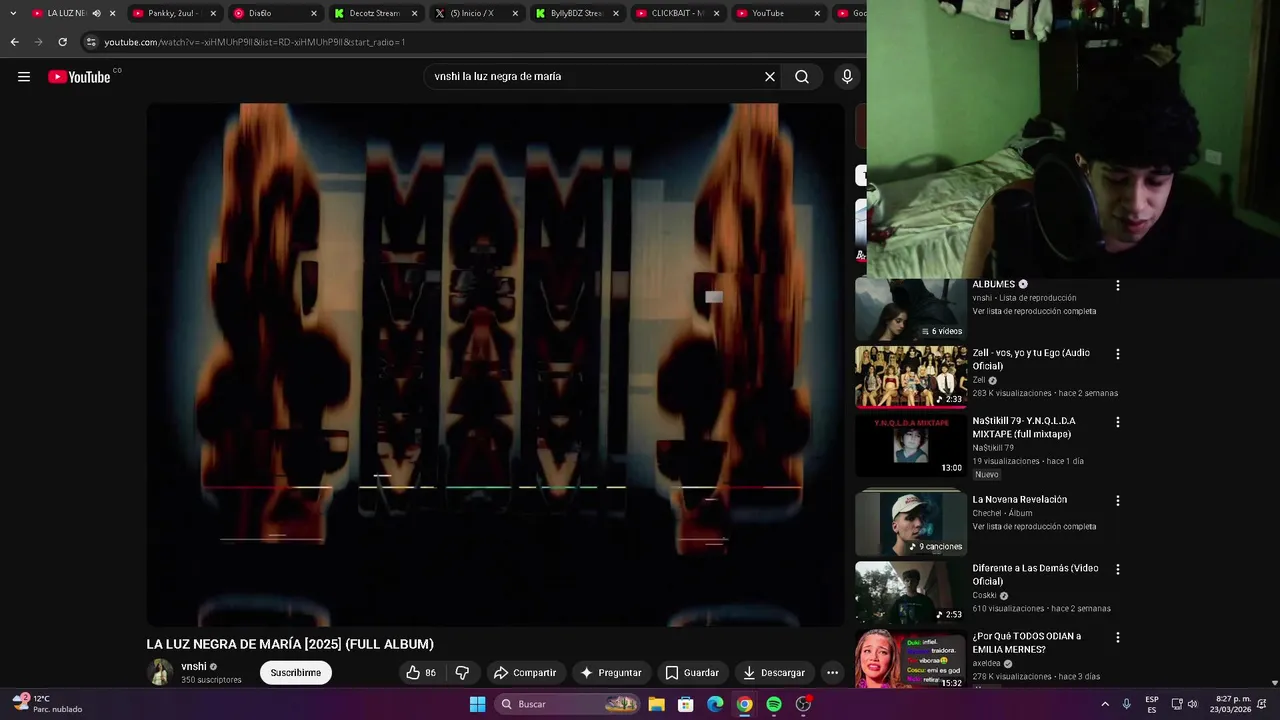Open options for Na$tikill 79 mixtape

(1118, 422)
